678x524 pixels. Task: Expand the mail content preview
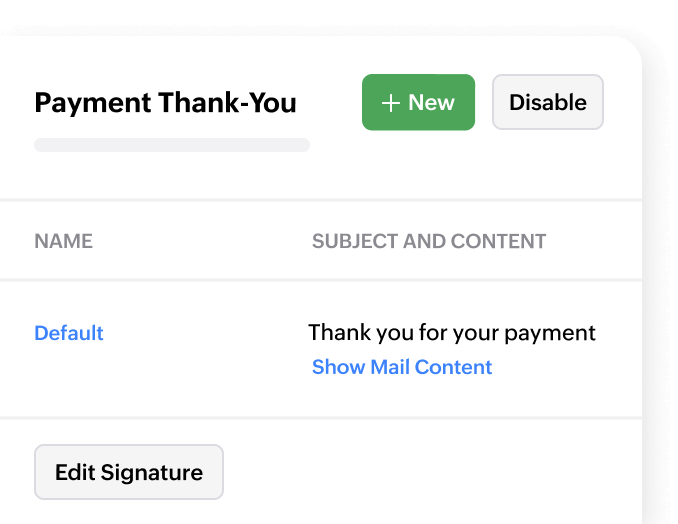(x=402, y=367)
